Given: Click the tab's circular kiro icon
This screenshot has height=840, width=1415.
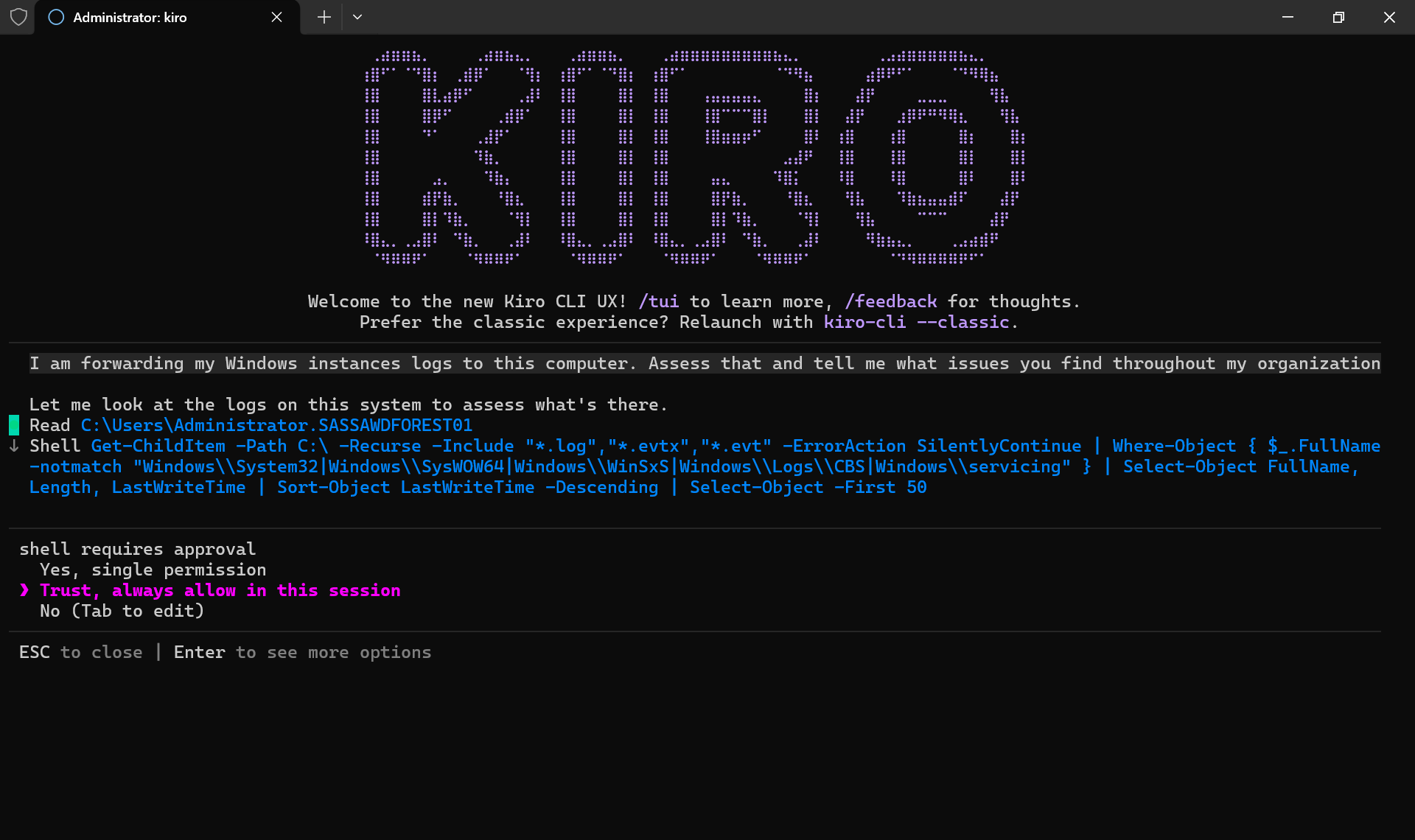Looking at the screenshot, I should point(56,17).
